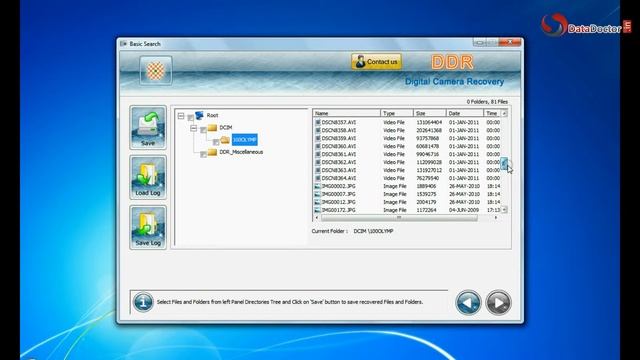The width and height of the screenshot is (640, 360).
Task: Select file name IMG00172.JPG
Action: [x=338, y=210]
